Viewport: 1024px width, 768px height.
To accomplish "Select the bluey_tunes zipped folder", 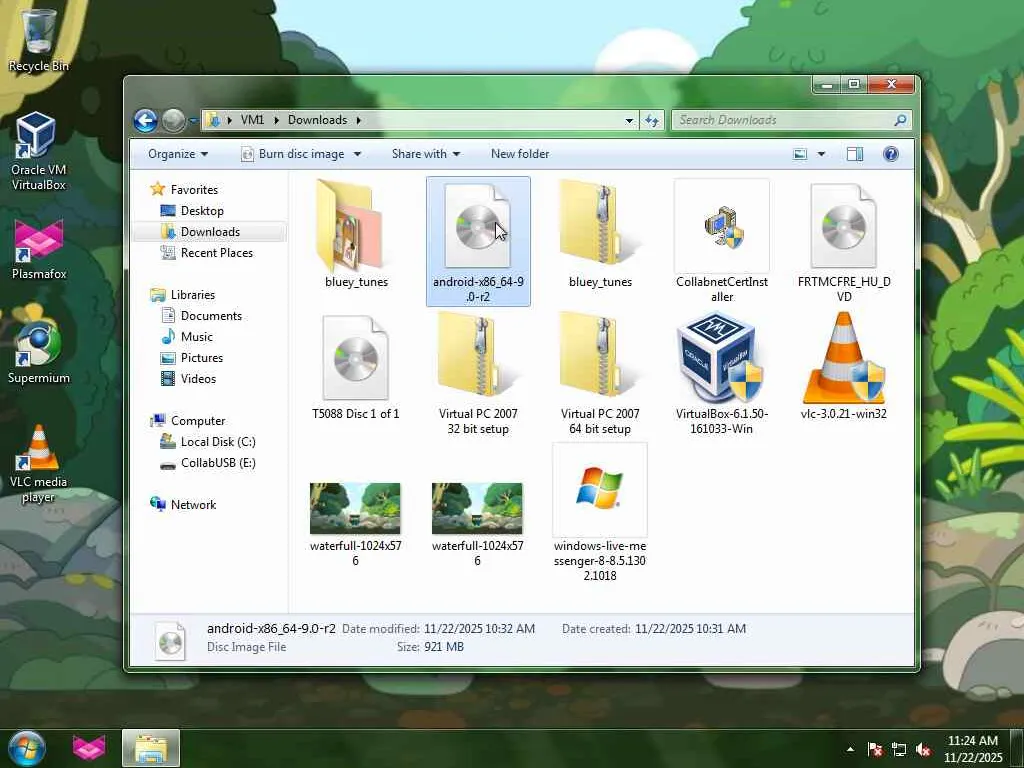I will coord(600,234).
